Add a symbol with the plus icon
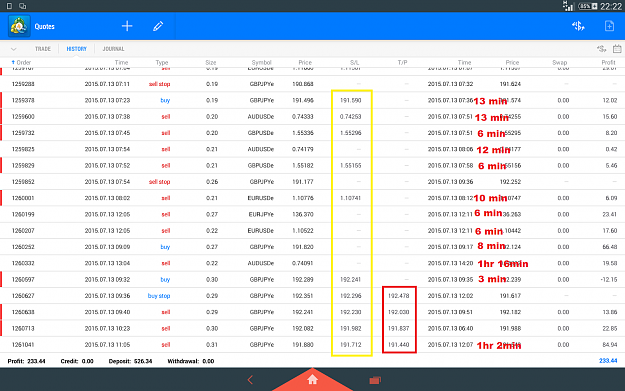This screenshot has width=625, height=391. click(x=127, y=26)
